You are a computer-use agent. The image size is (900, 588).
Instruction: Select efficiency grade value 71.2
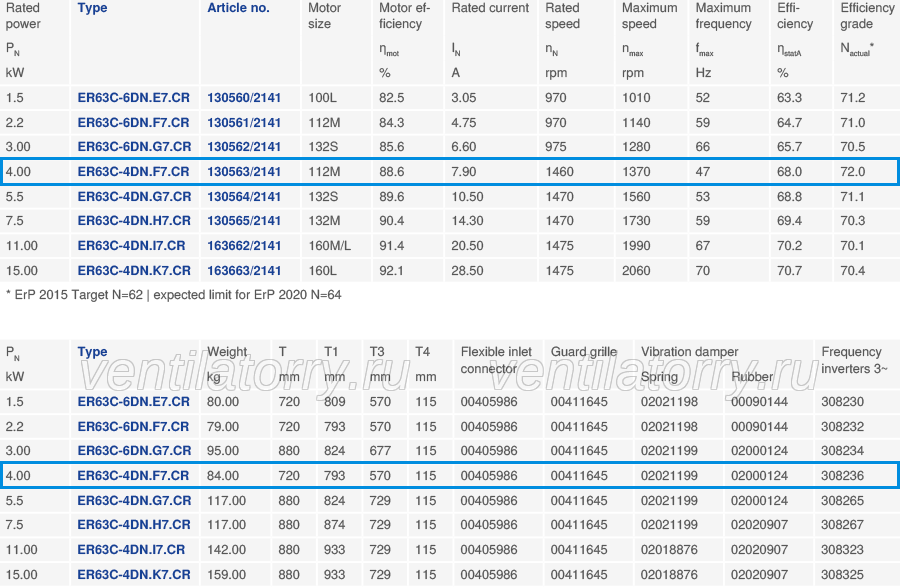852,98
